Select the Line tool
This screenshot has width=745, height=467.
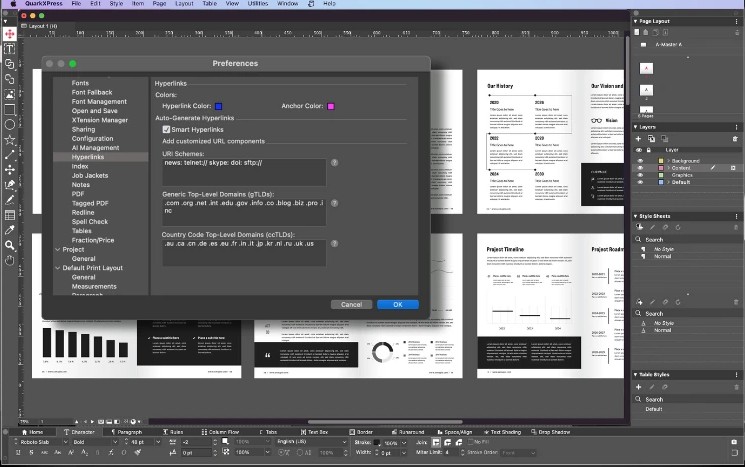click(x=10, y=155)
